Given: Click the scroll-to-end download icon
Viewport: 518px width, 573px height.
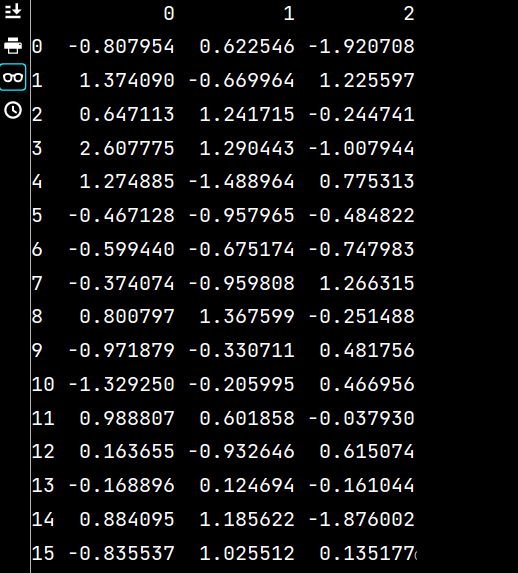Looking at the screenshot, I should coord(13,11).
